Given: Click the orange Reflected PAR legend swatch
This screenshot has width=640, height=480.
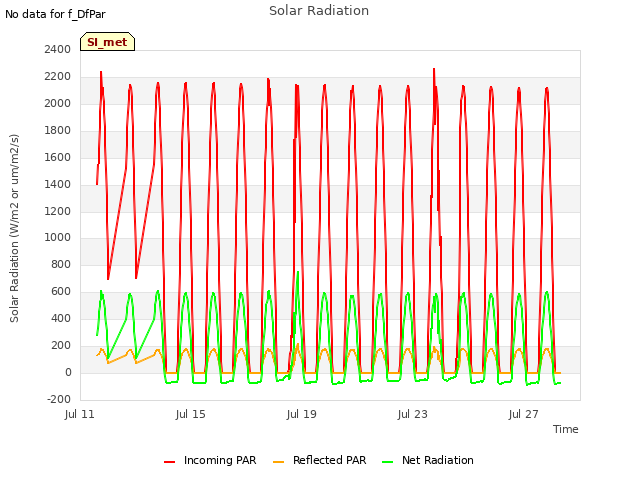Looking at the screenshot, I should point(278,462).
